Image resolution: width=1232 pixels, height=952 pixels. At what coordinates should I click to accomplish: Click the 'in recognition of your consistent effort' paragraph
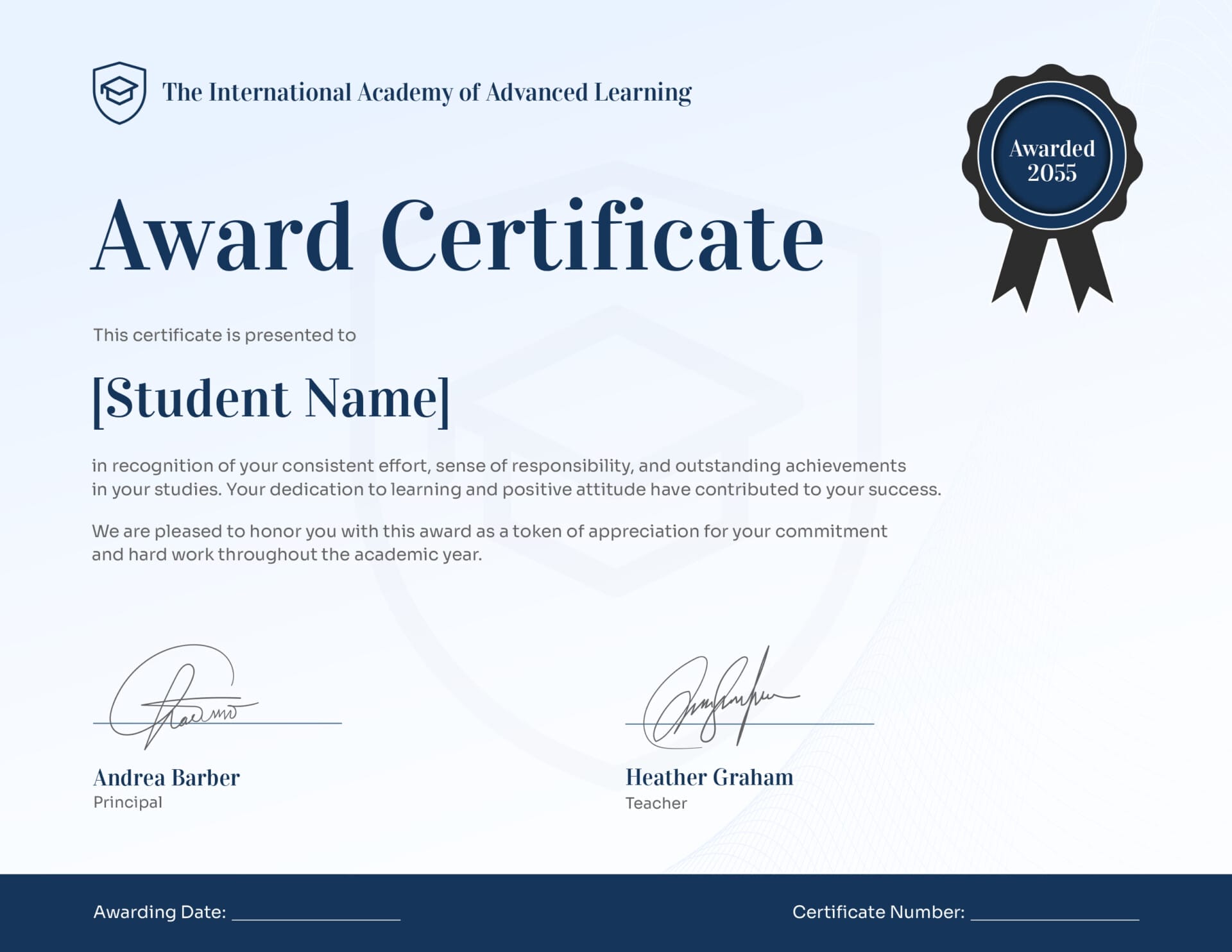(x=515, y=477)
